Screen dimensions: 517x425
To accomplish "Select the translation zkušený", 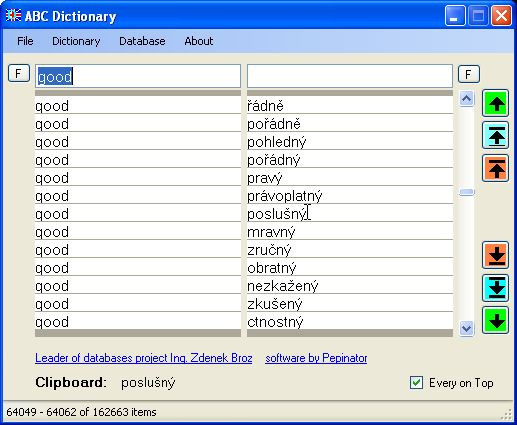I will click(350, 304).
